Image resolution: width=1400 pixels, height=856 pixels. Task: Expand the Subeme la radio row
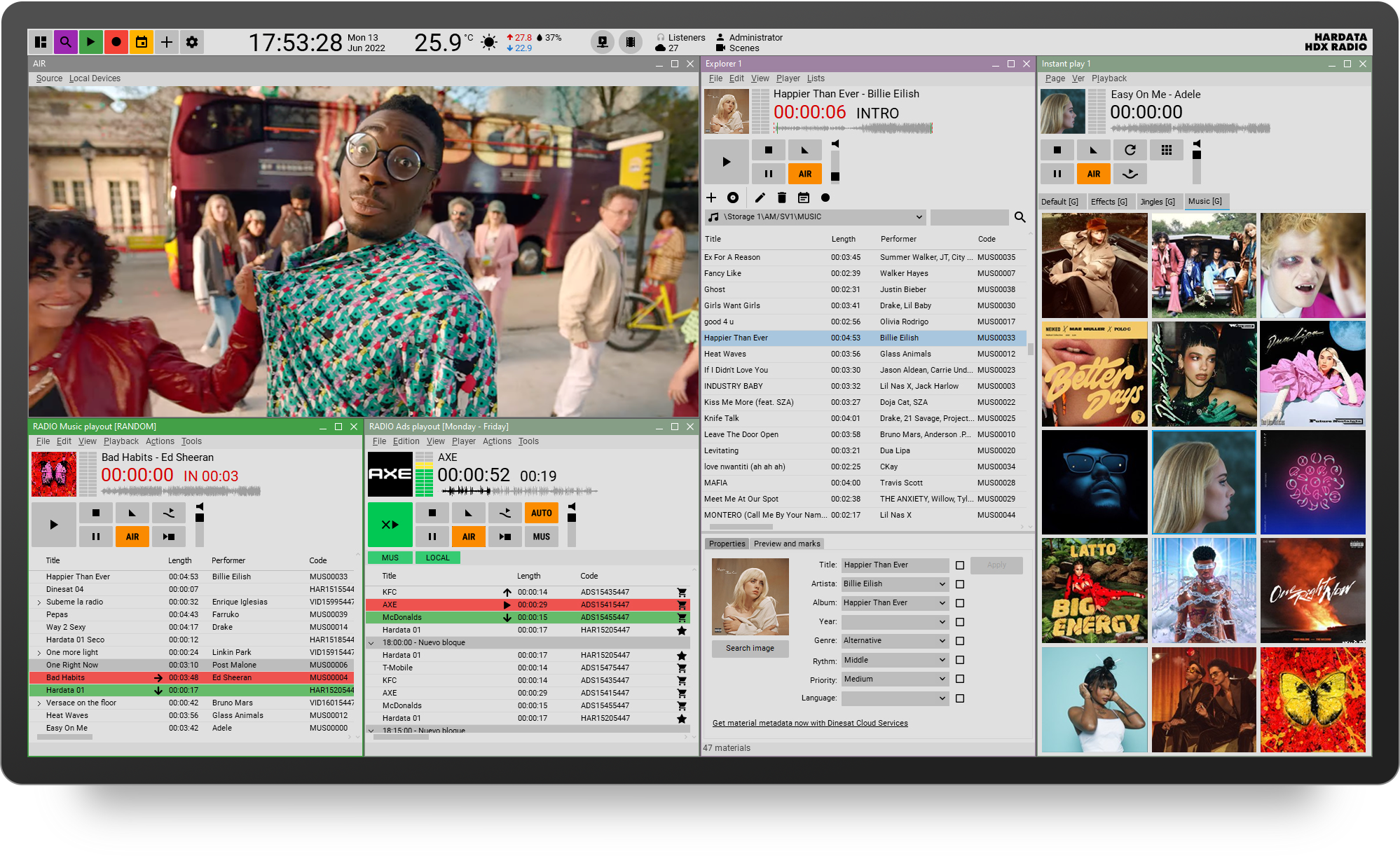39,602
